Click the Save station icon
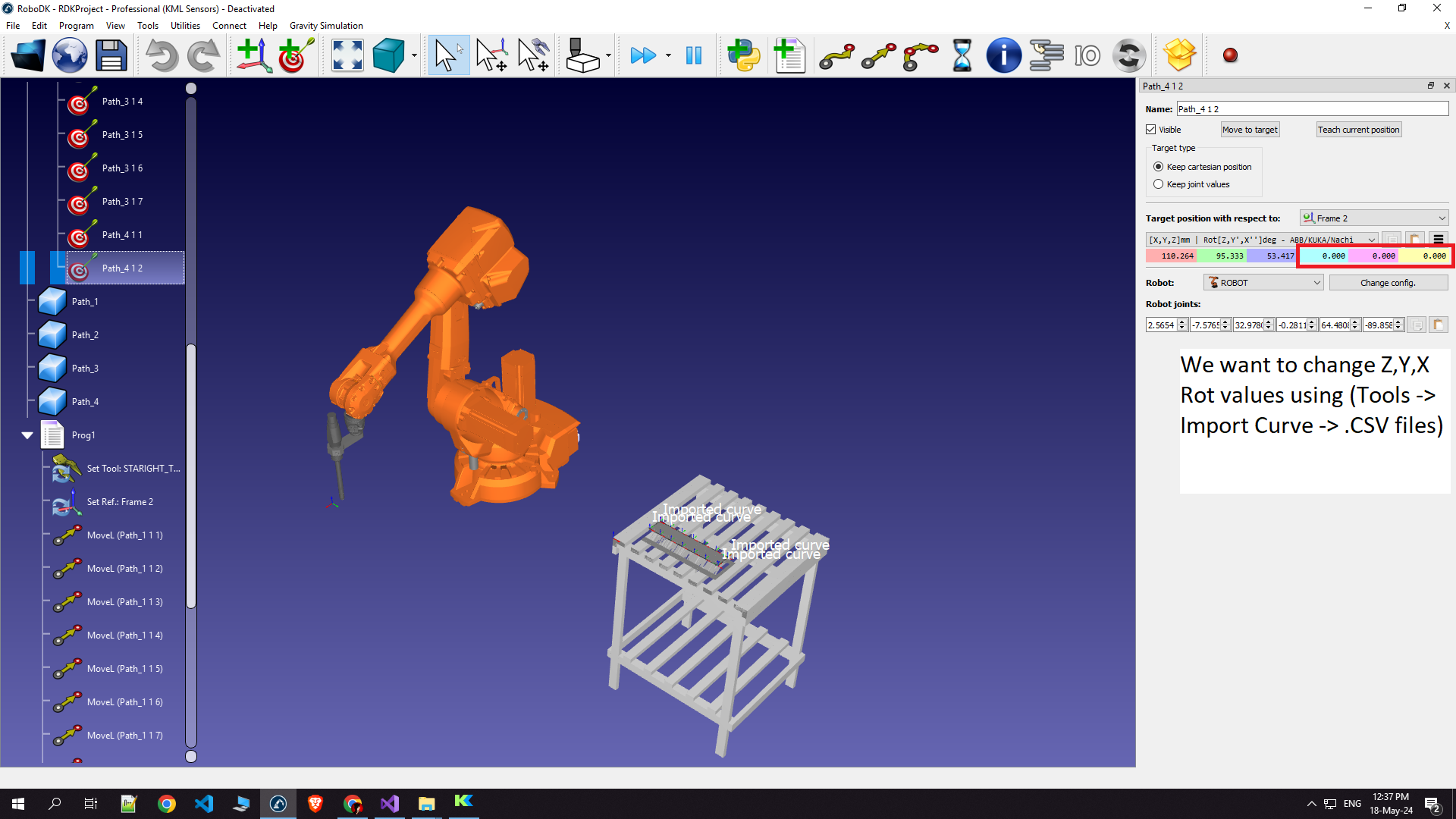 coord(111,55)
